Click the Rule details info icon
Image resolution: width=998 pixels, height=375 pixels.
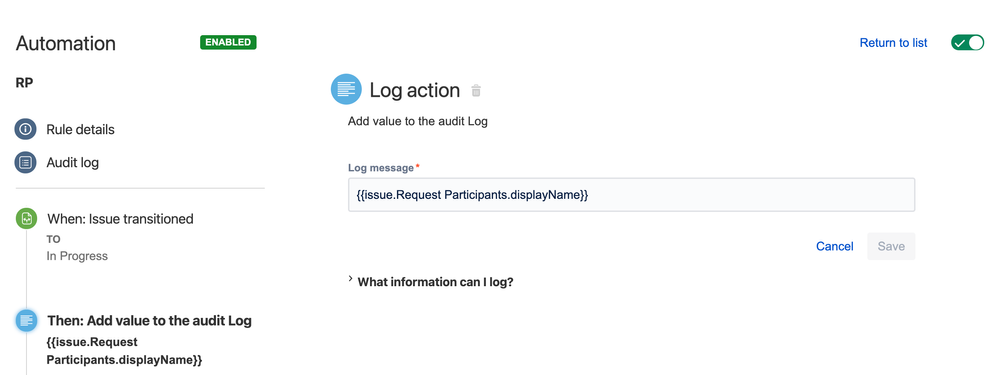(x=25, y=129)
